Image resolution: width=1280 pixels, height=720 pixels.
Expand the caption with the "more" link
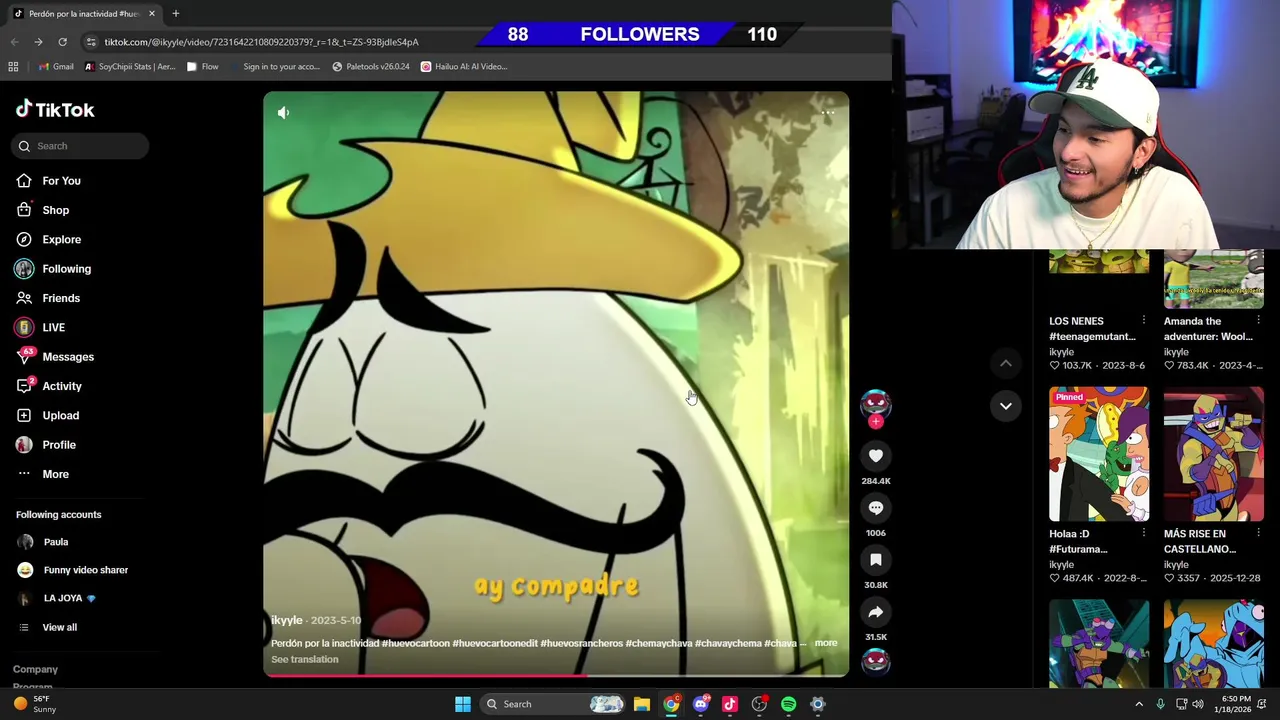click(826, 643)
